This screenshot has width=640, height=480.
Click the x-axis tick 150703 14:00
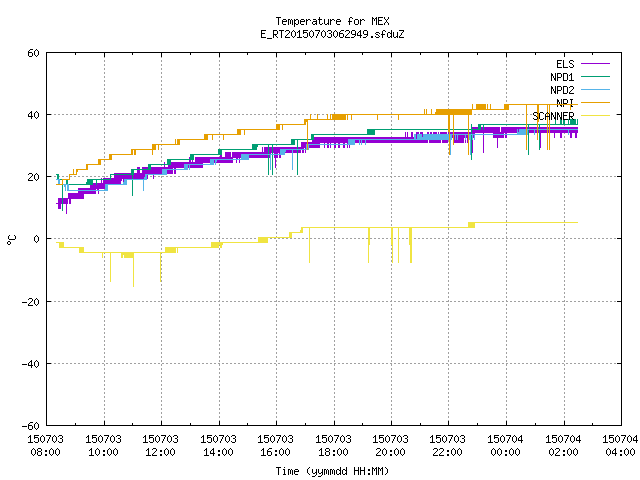tap(218, 446)
